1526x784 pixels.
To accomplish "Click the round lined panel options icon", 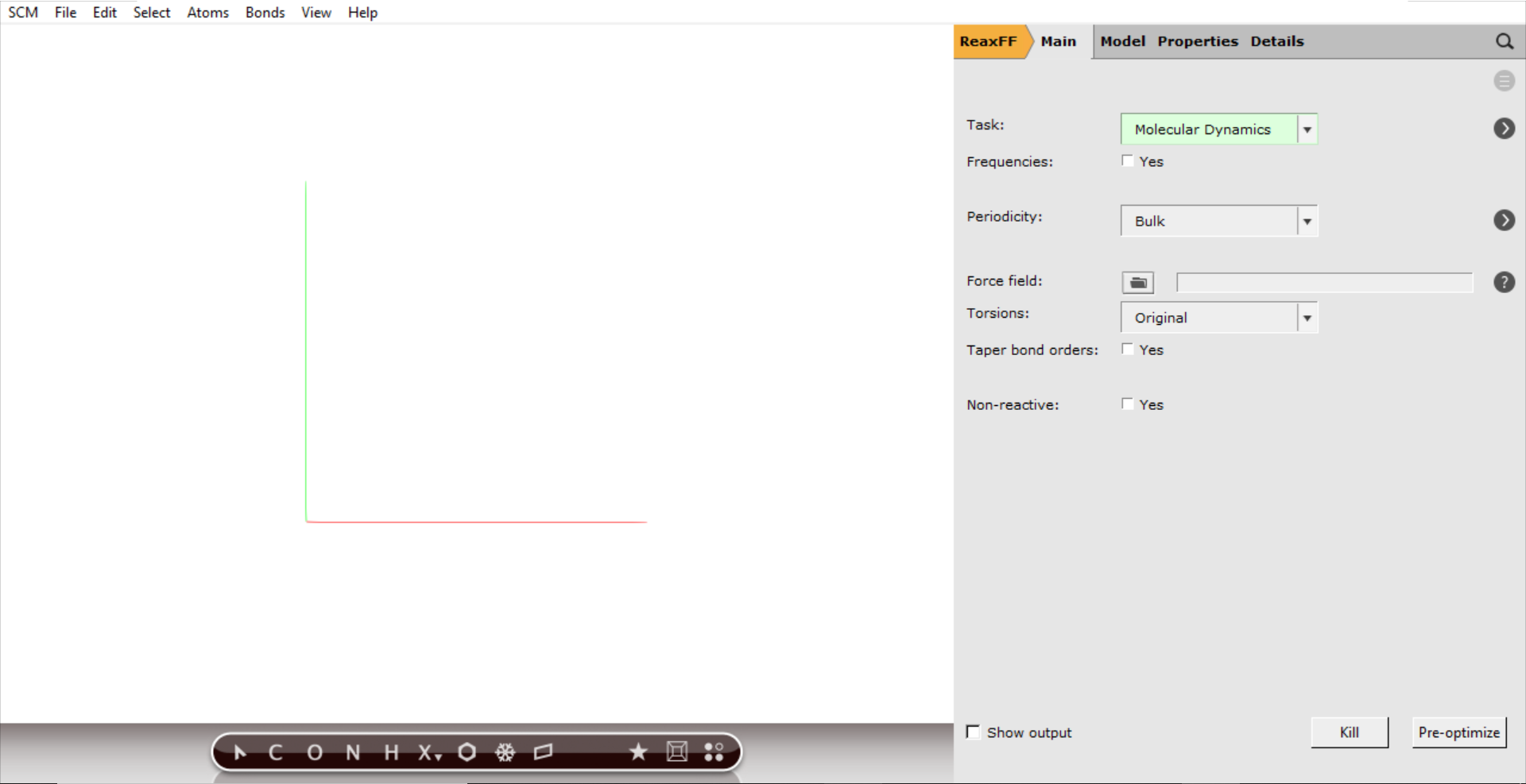I will [1504, 80].
